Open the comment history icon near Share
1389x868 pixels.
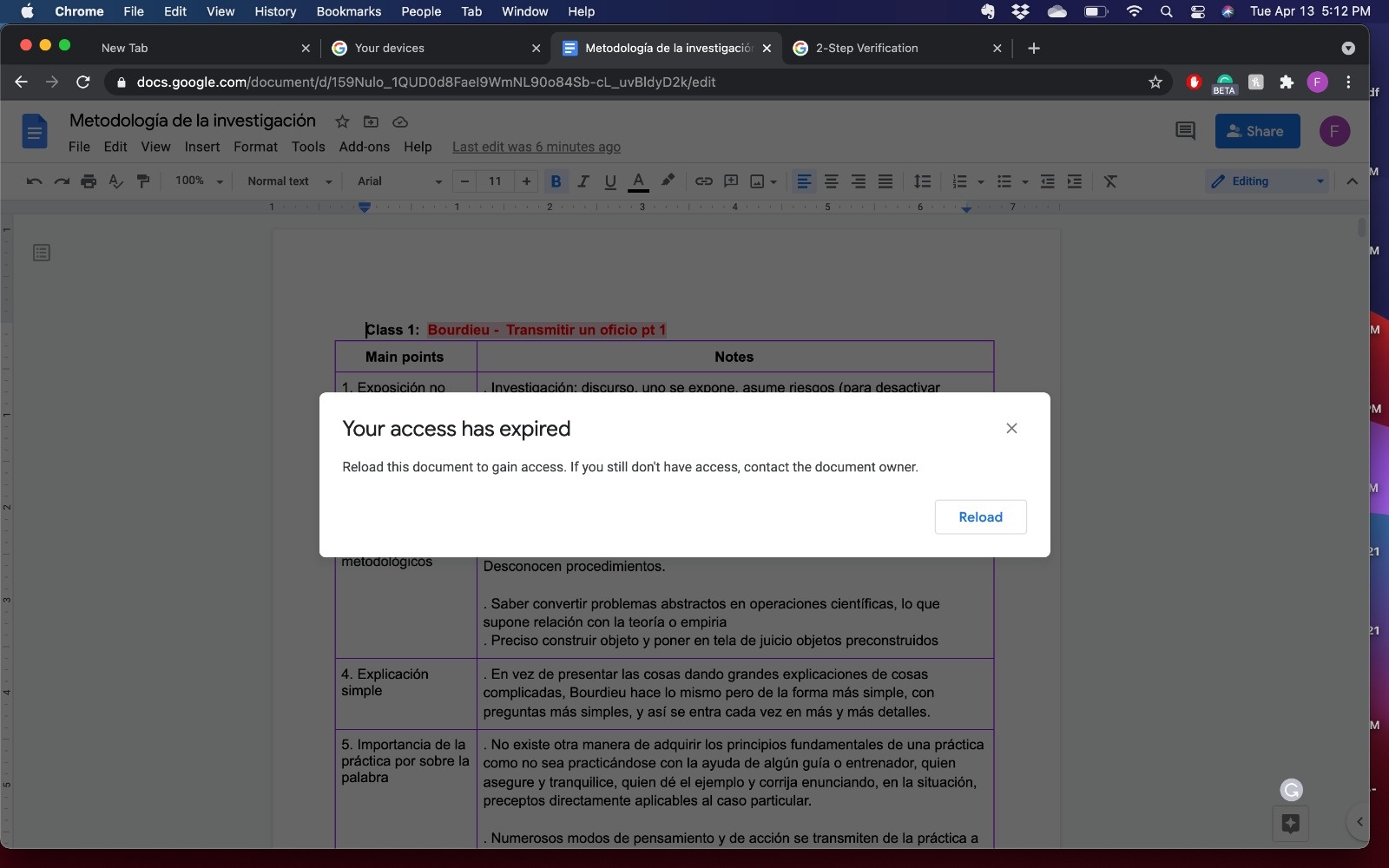coord(1186,131)
